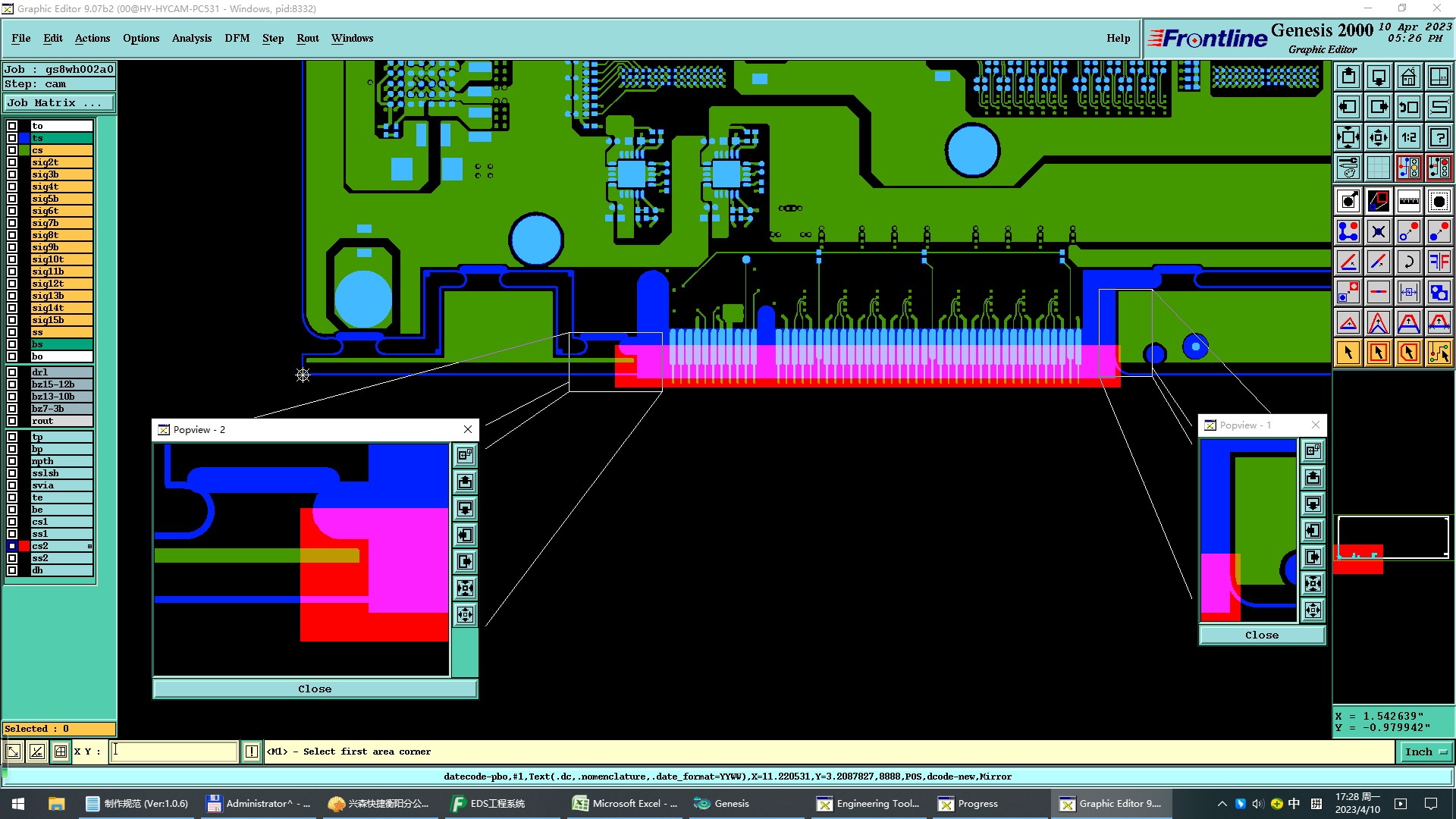Click the red color swatch of cs2 layer
1456x819 pixels.
click(x=24, y=546)
